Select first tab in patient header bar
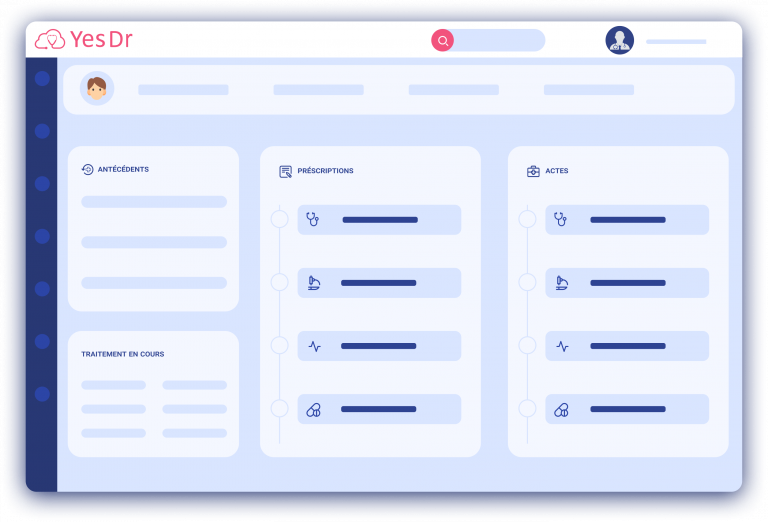 click(183, 90)
